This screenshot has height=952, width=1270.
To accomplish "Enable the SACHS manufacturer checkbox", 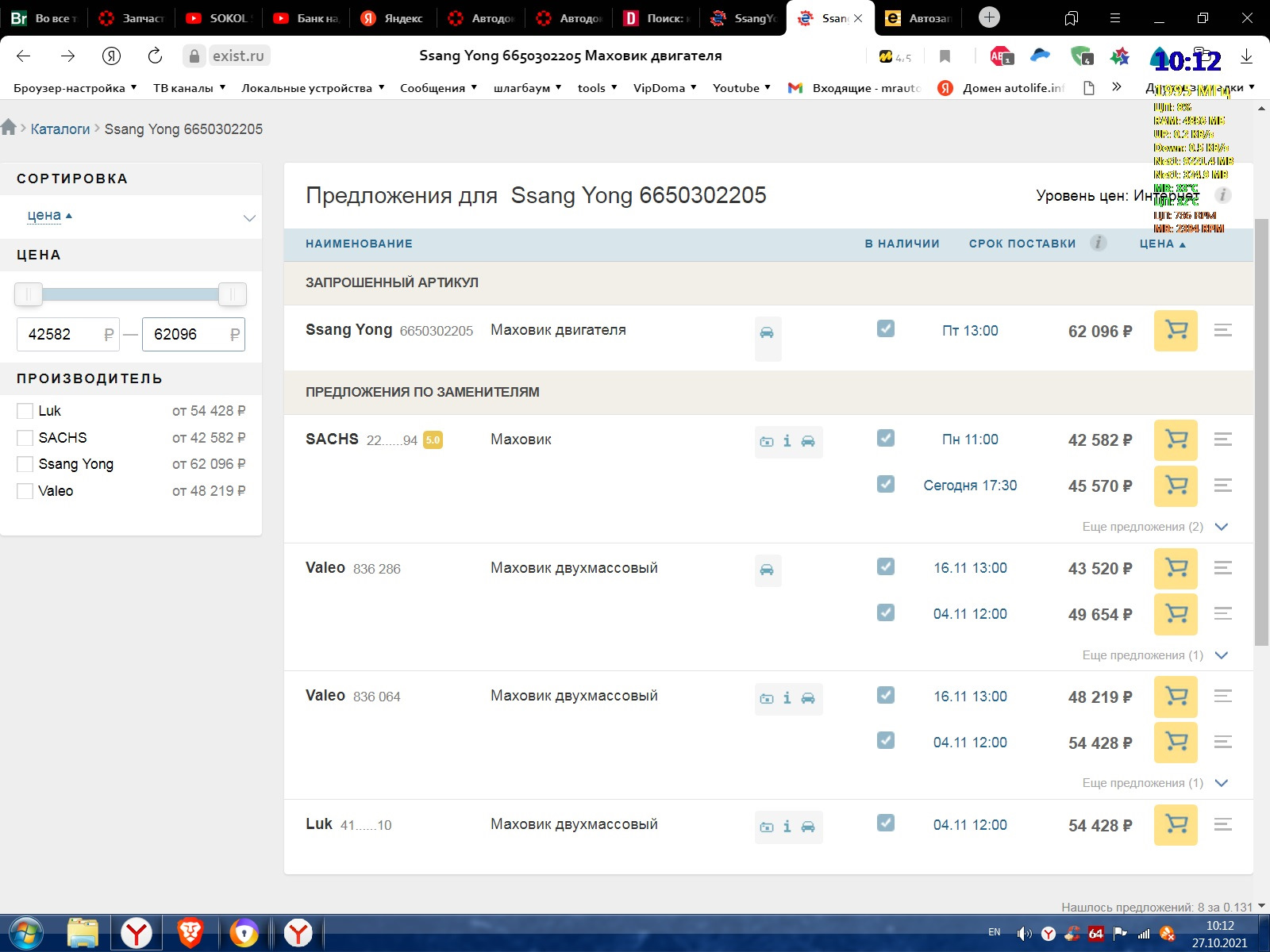I will tap(25, 438).
